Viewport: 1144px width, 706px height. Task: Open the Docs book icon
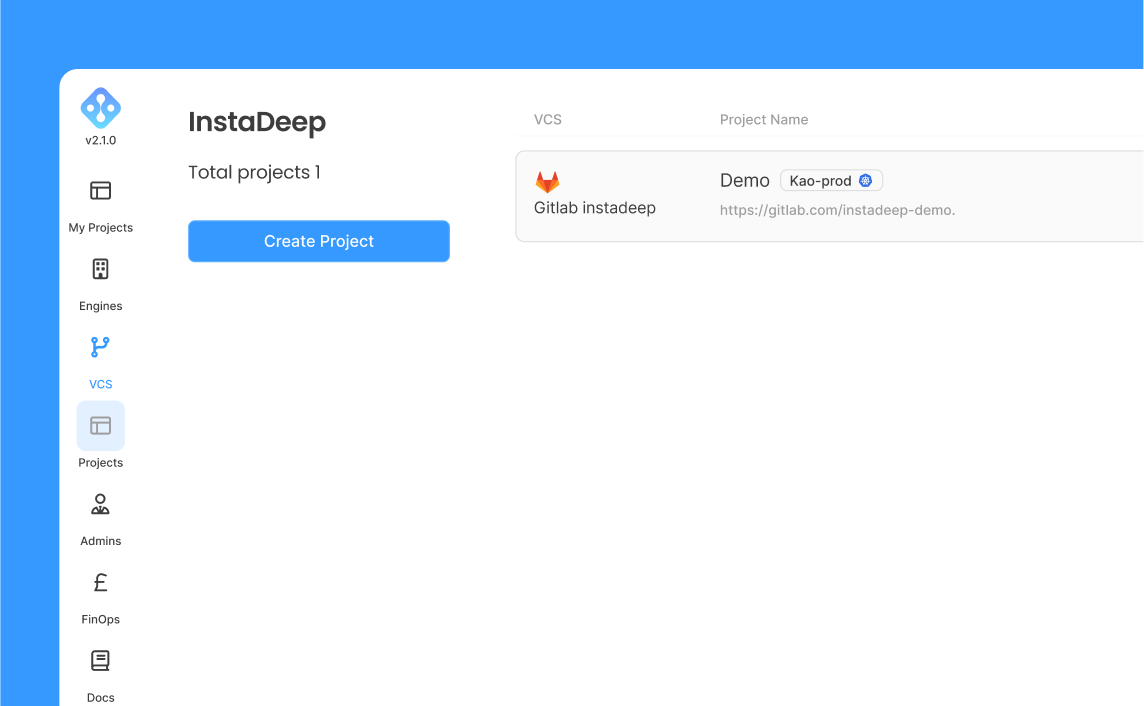click(101, 661)
